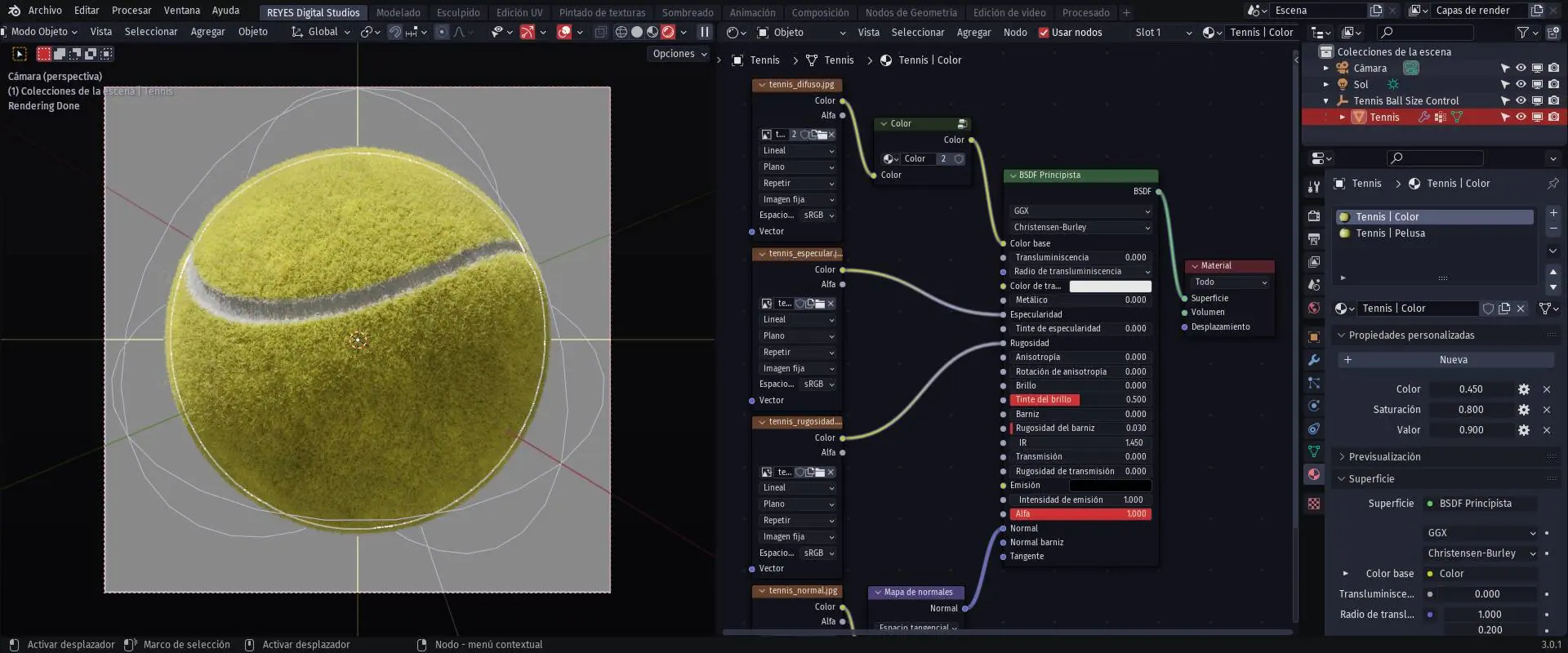The width and height of the screenshot is (1568, 653).
Task: Open the GGX distribution dropdown in BSDF node
Action: pyautogui.click(x=1080, y=211)
